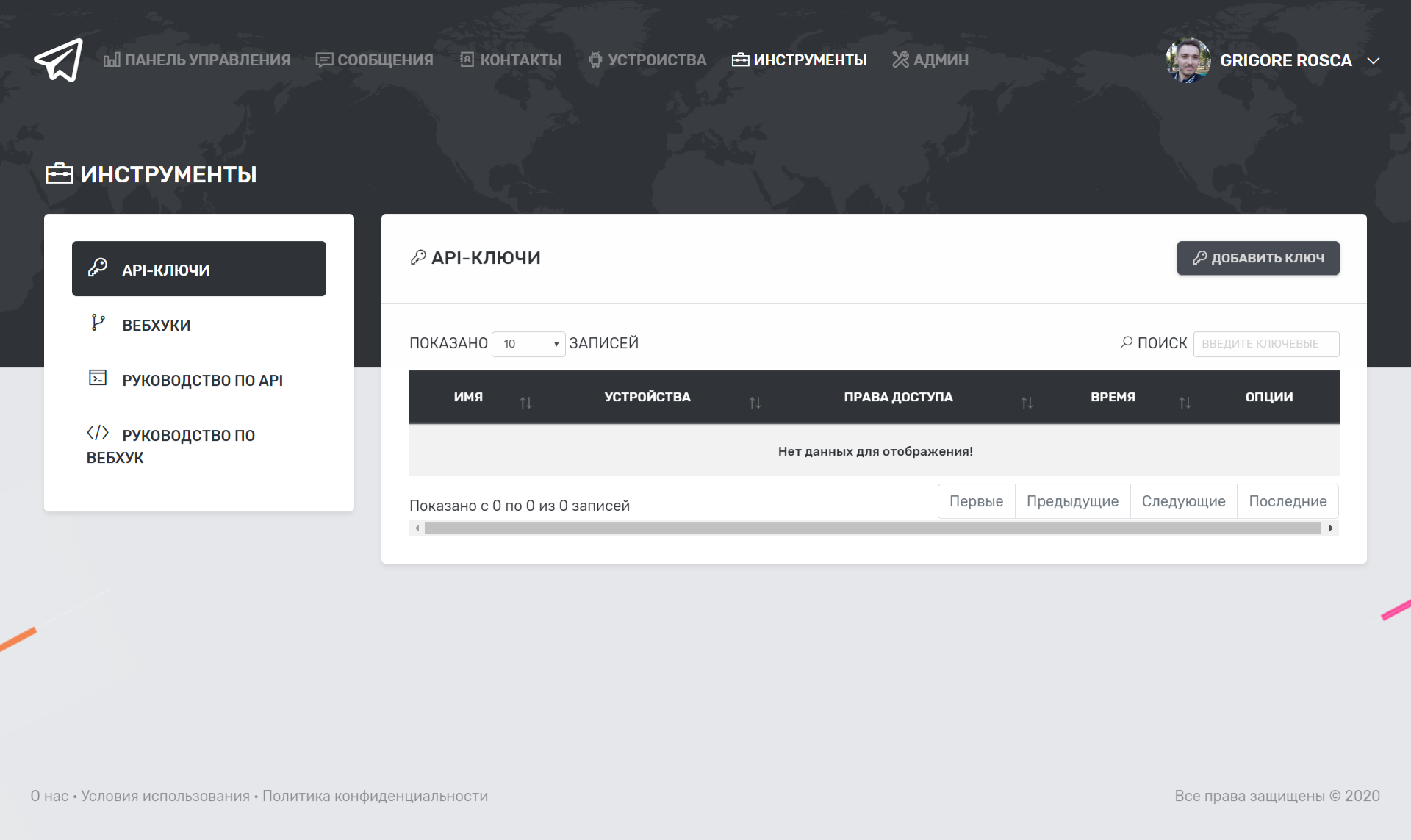Open the records-per-page dropdown showing 10

[x=528, y=344]
